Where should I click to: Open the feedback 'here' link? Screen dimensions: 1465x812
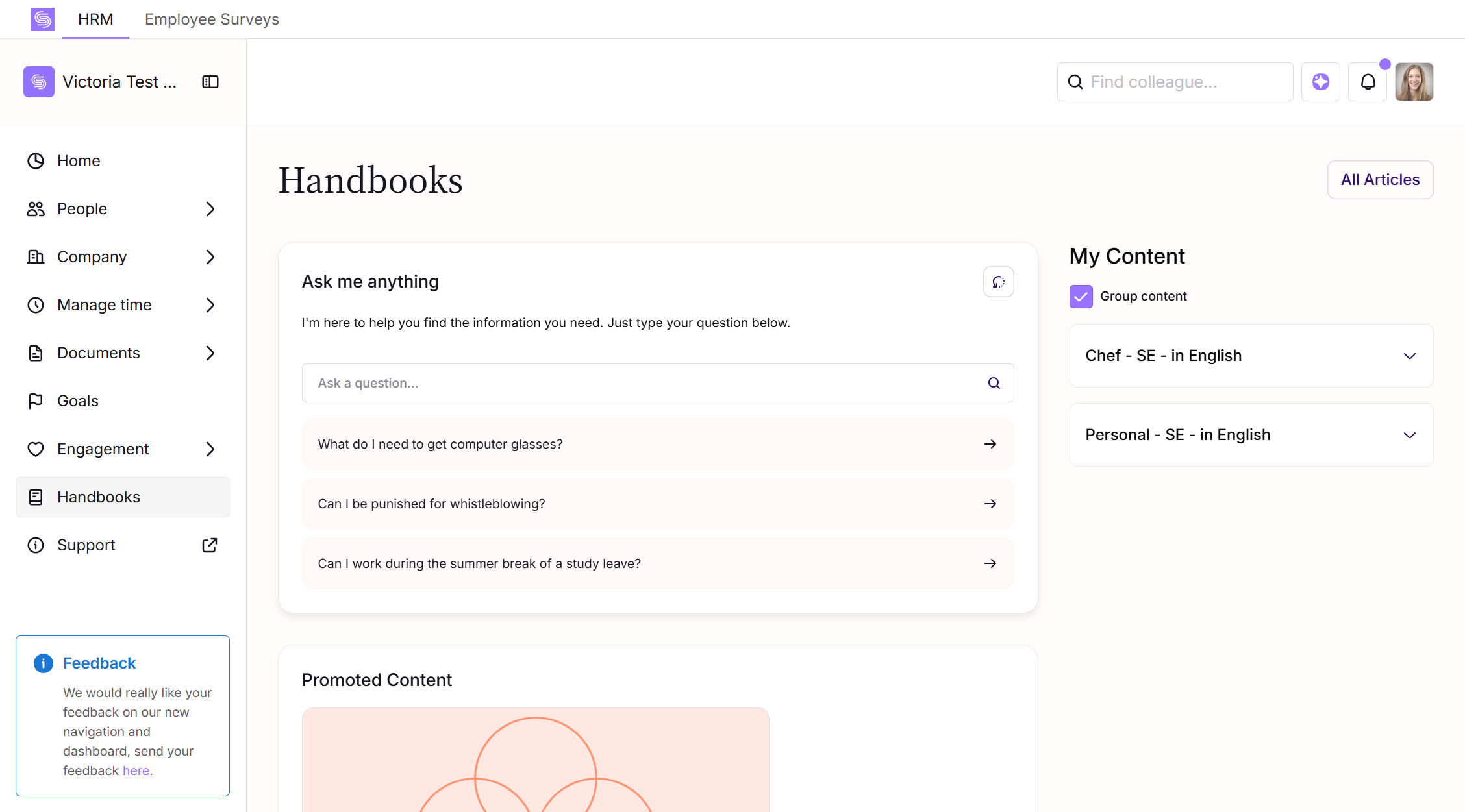pyautogui.click(x=136, y=770)
